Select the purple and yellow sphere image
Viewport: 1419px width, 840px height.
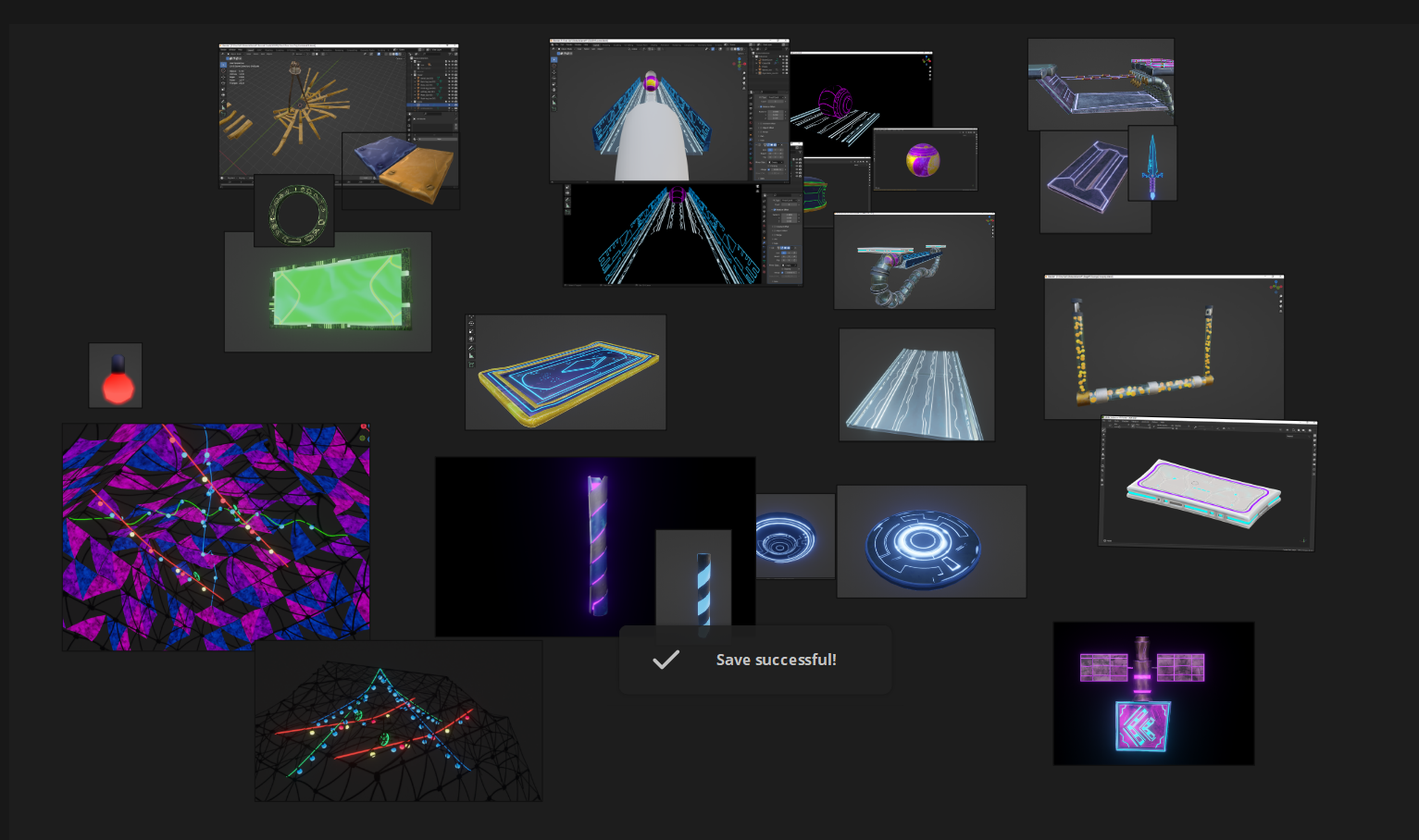click(925, 160)
